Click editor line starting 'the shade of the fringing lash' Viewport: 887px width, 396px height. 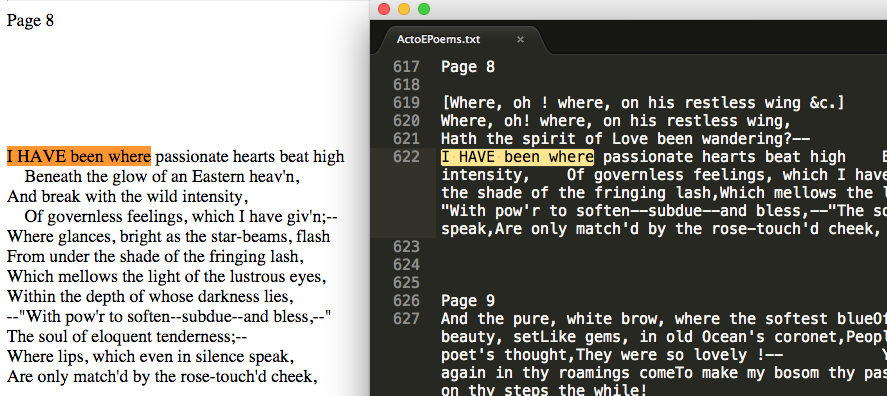[664, 193]
